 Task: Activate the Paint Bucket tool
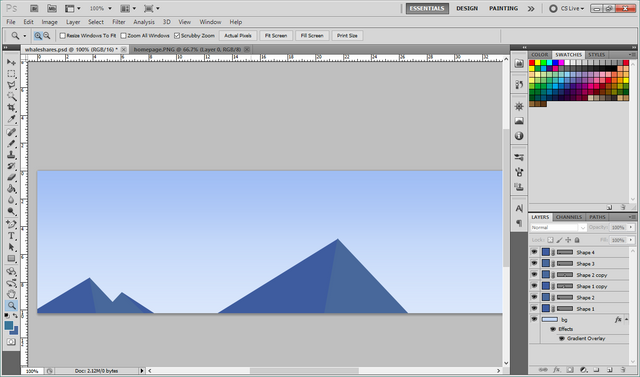click(11, 189)
